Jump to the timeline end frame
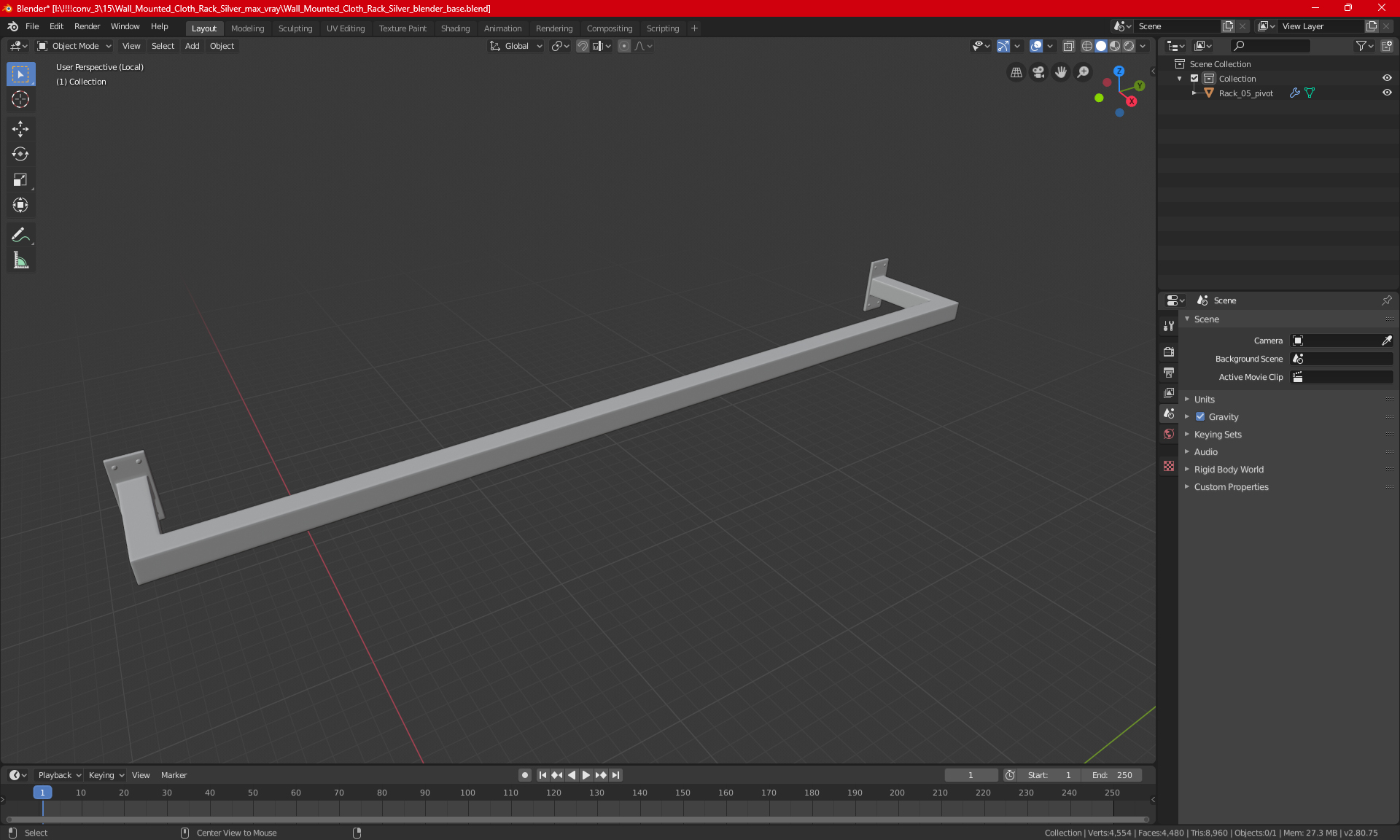This screenshot has width=1400, height=840. (616, 775)
